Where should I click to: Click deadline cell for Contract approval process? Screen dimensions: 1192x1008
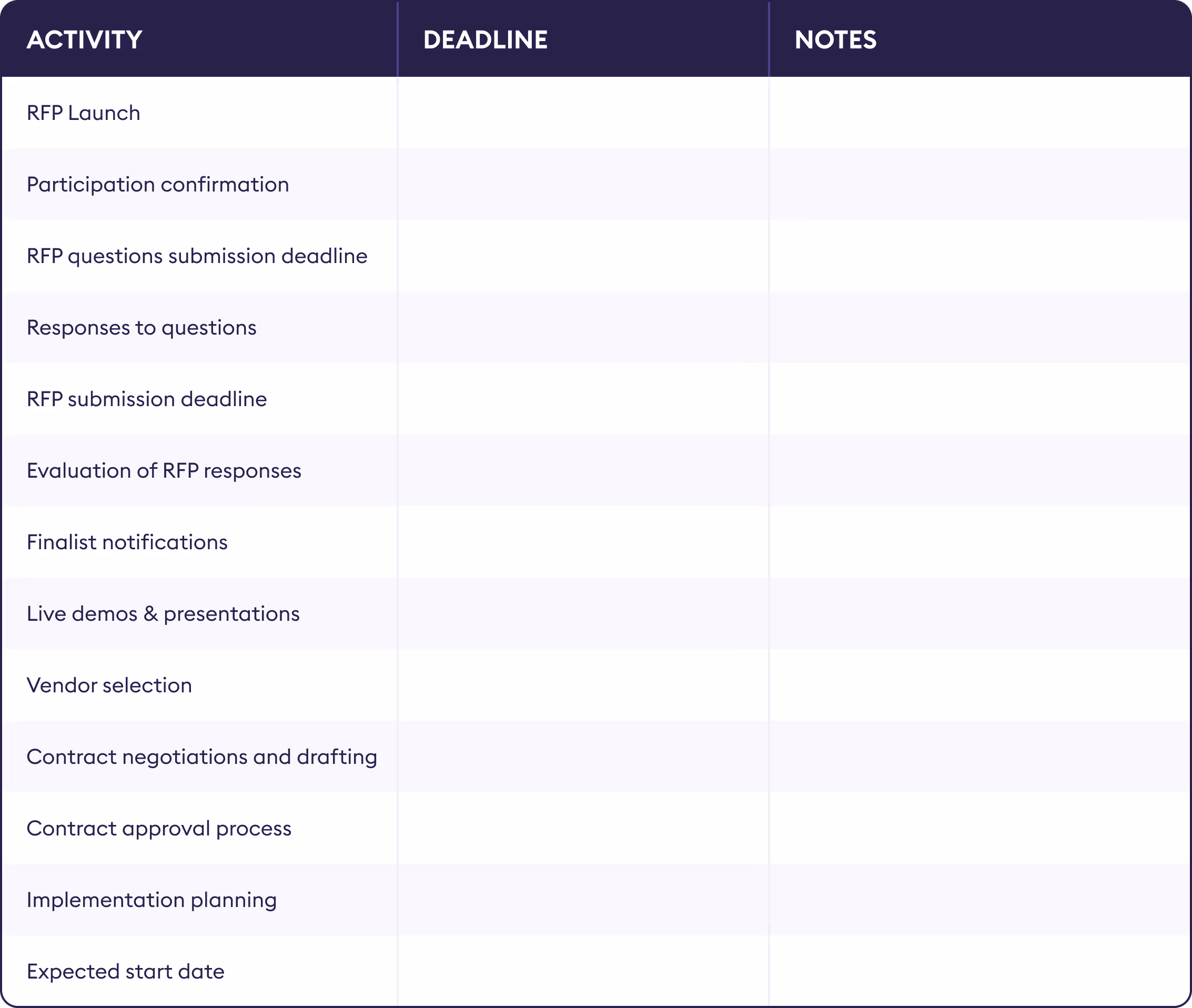click(583, 828)
